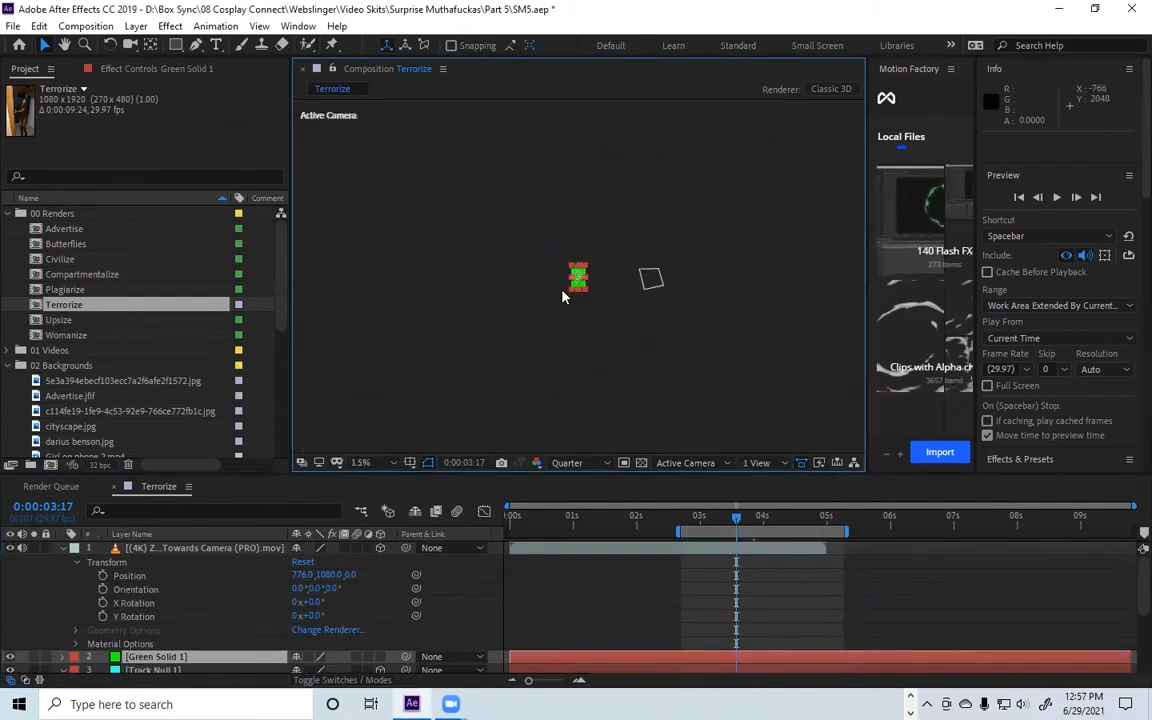Screen dimensions: 1152x720
Task: Activate the Eraser tool
Action: pyautogui.click(x=282, y=45)
